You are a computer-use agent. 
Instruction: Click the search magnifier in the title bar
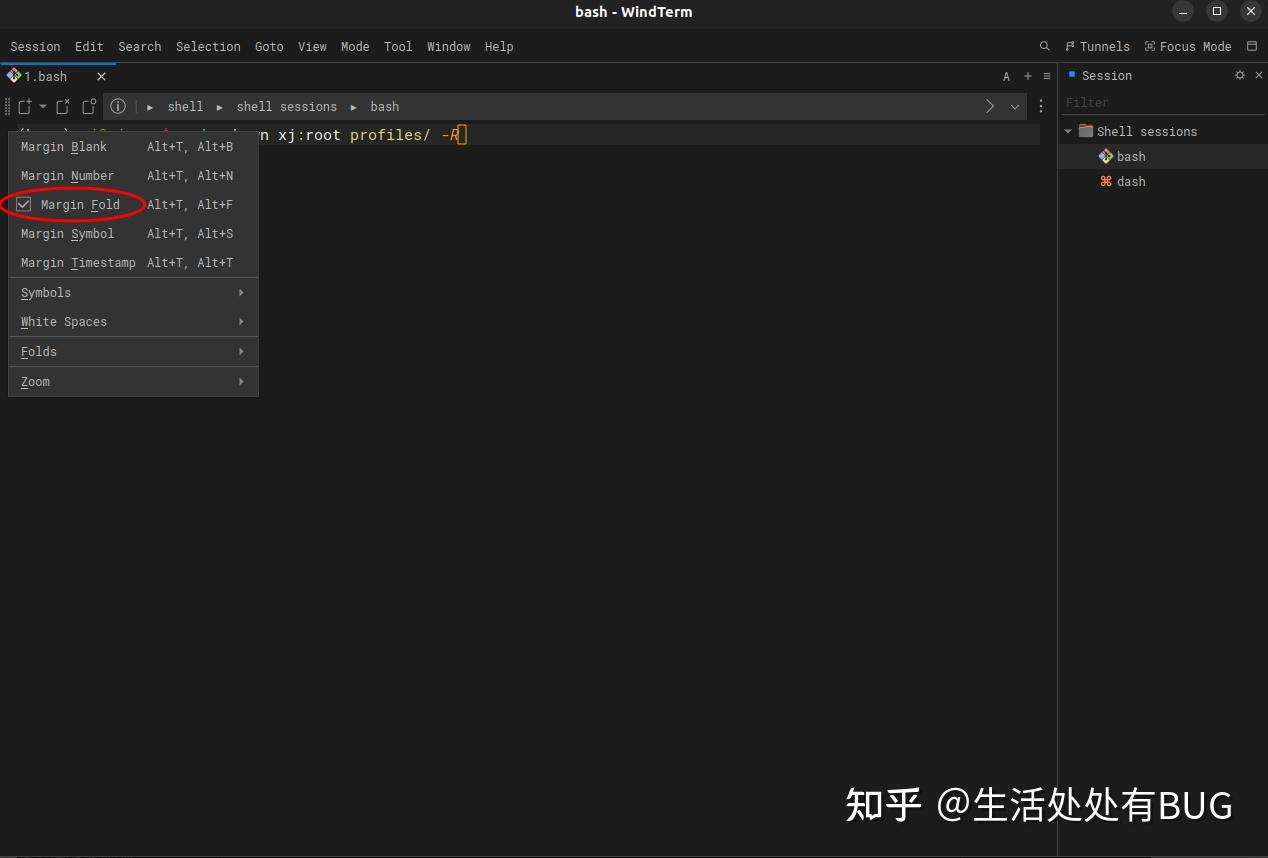(x=1044, y=46)
